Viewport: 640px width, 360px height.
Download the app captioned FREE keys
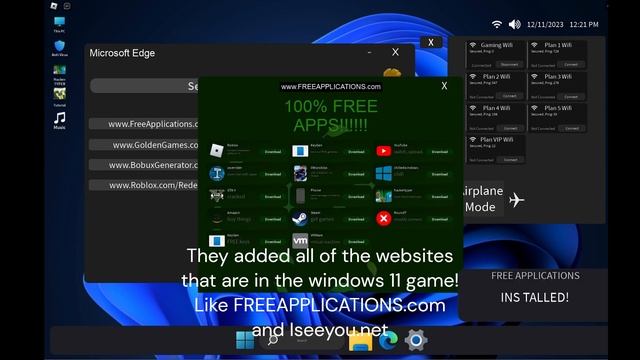(273, 241)
